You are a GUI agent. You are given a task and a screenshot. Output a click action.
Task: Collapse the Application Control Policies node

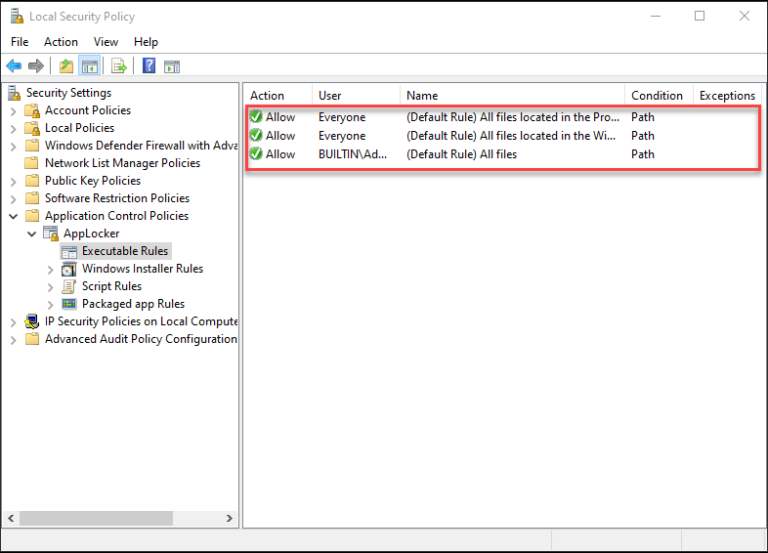click(14, 216)
